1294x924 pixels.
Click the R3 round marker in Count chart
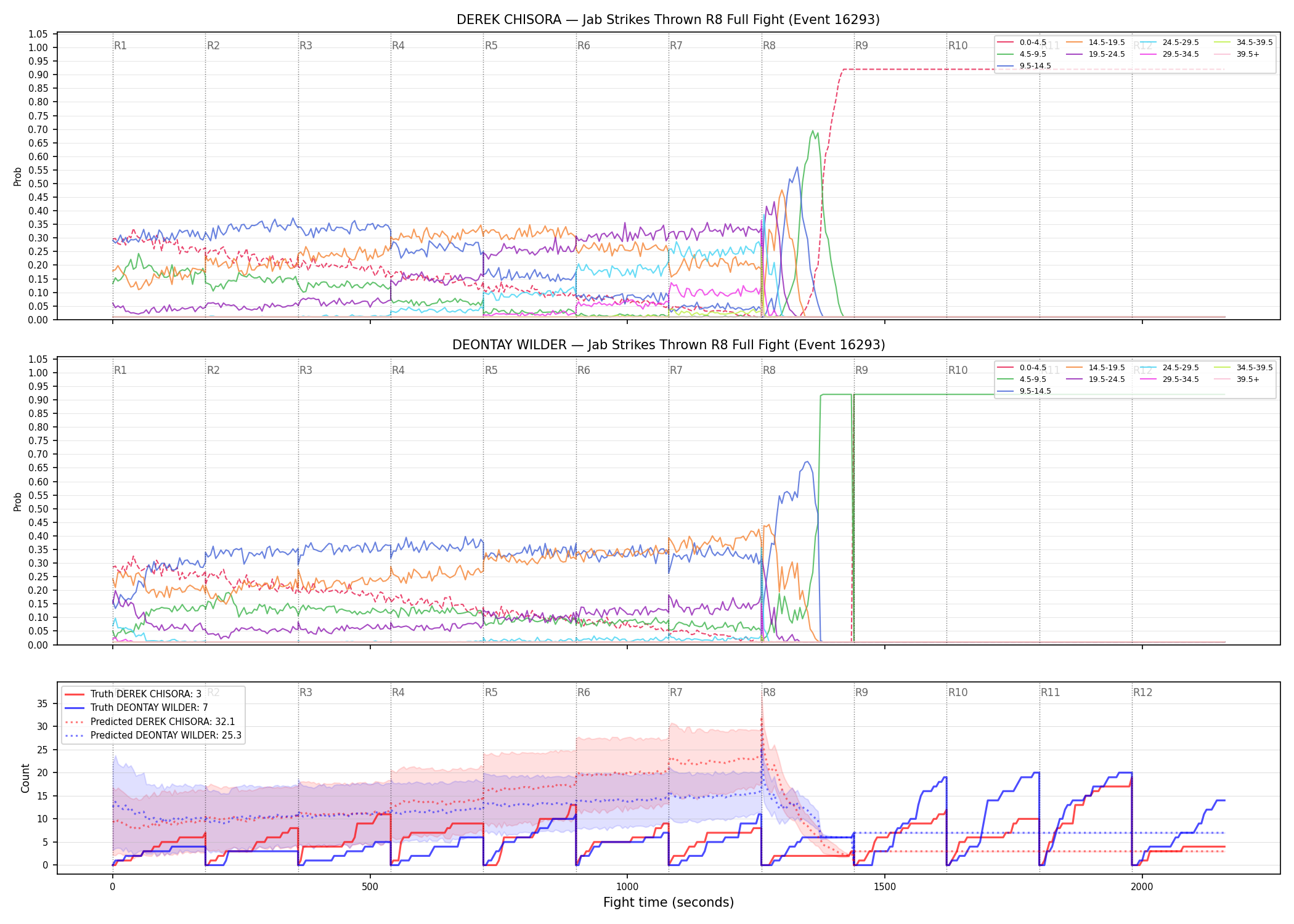tap(306, 692)
